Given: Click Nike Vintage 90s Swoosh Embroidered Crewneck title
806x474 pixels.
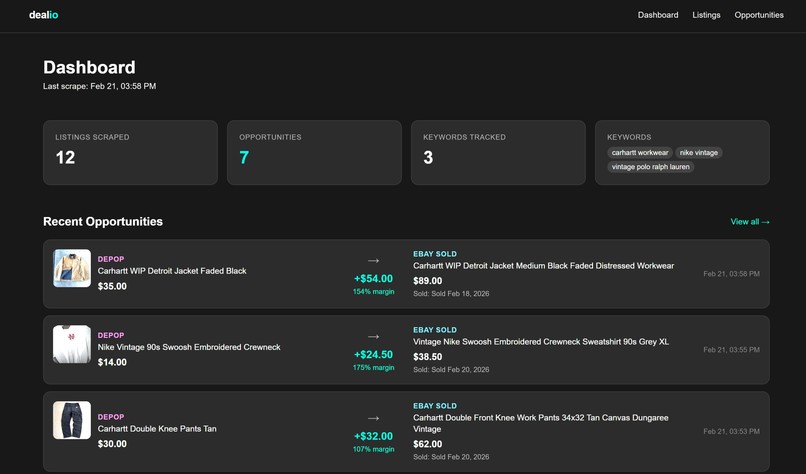Looking at the screenshot, I should [189, 347].
